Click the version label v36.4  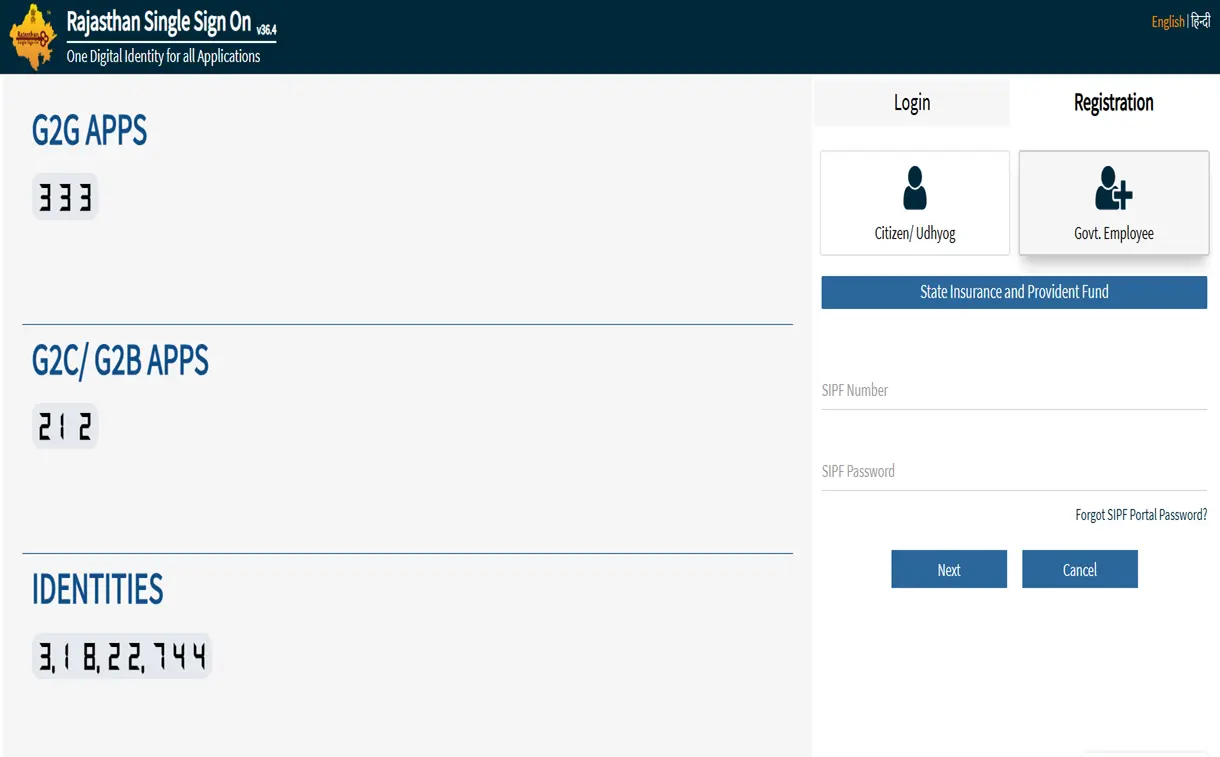(x=266, y=30)
